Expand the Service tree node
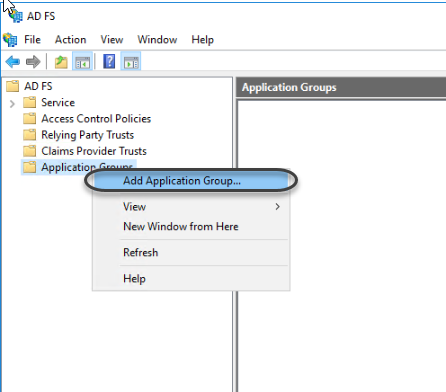Viewport: 446px width, 392px height. click(x=12, y=104)
